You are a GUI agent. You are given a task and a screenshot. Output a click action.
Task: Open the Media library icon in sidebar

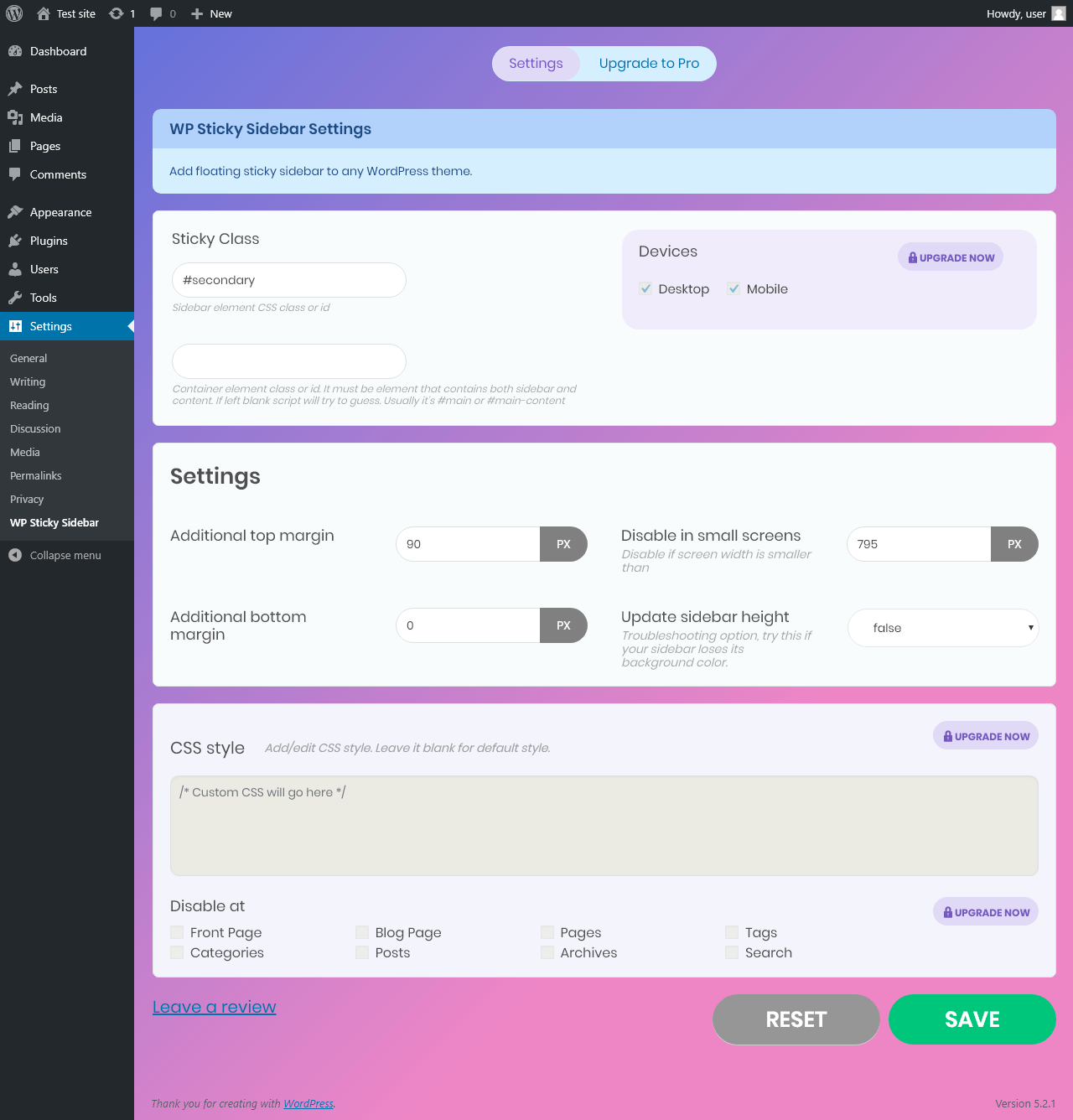15,117
